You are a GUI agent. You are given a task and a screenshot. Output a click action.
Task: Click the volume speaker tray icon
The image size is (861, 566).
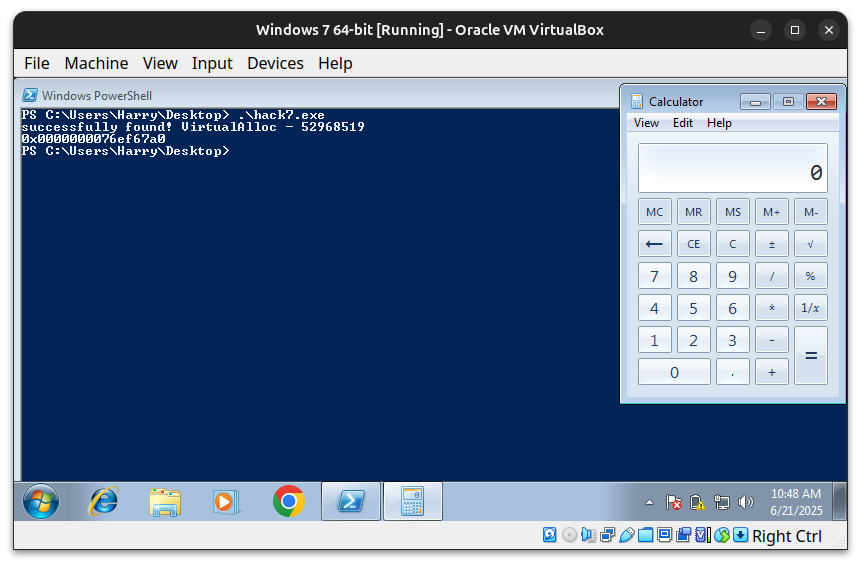coord(746,502)
